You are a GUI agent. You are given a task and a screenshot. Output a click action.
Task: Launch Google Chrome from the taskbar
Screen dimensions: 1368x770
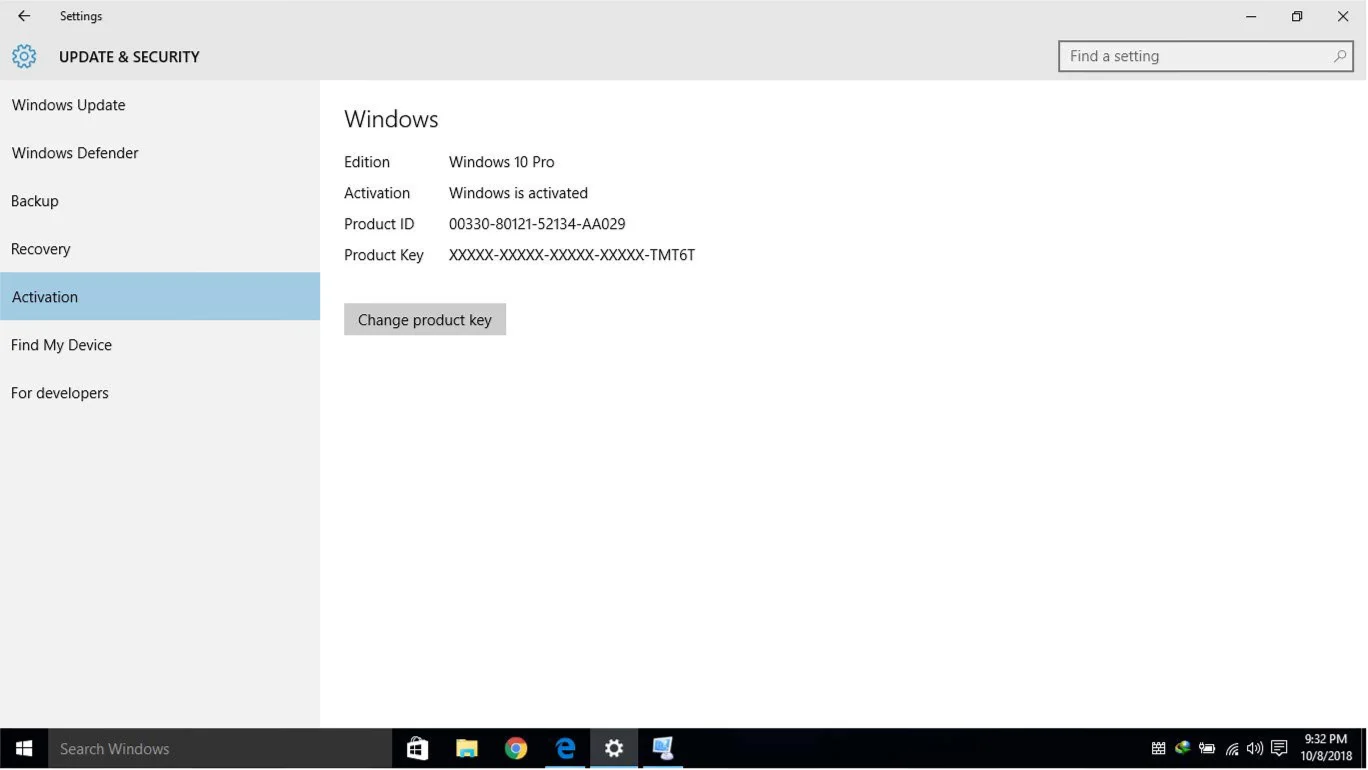click(x=516, y=749)
